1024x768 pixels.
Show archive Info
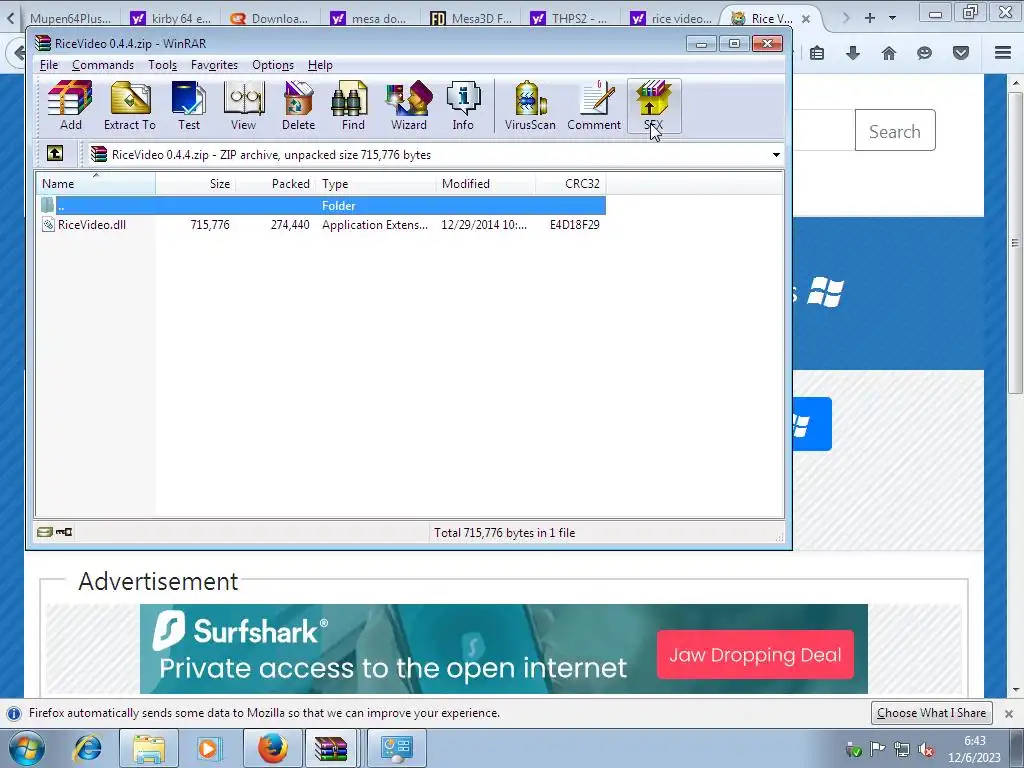(x=463, y=106)
